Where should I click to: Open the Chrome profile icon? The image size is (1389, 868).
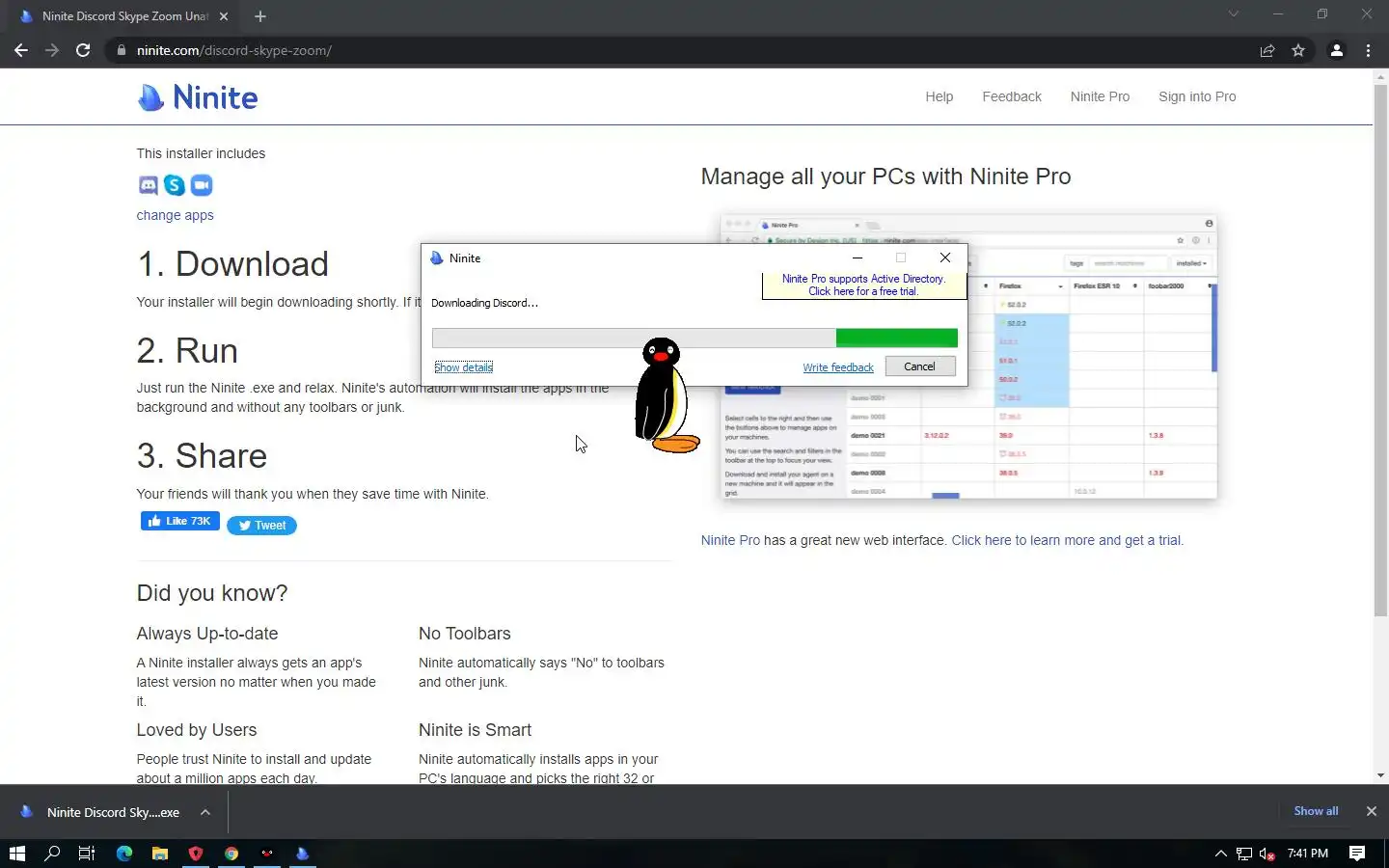(x=1337, y=50)
